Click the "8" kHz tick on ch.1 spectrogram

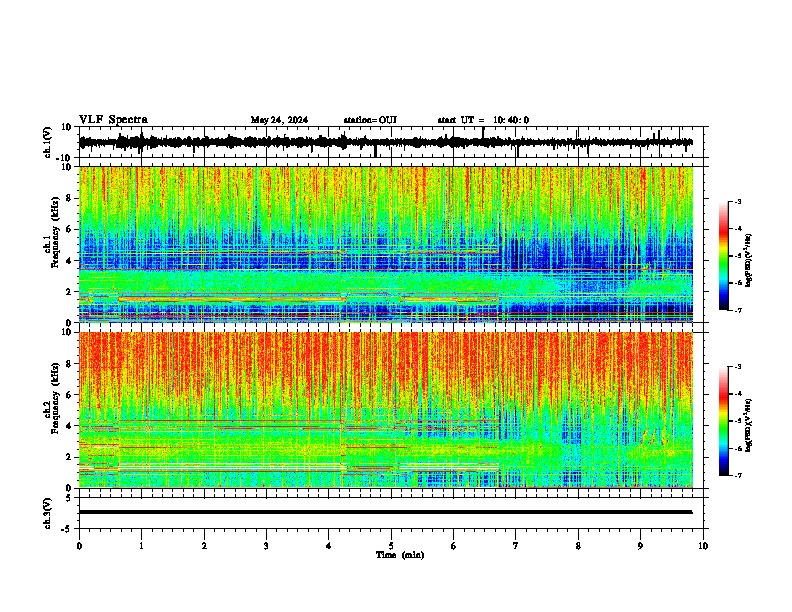69,198
